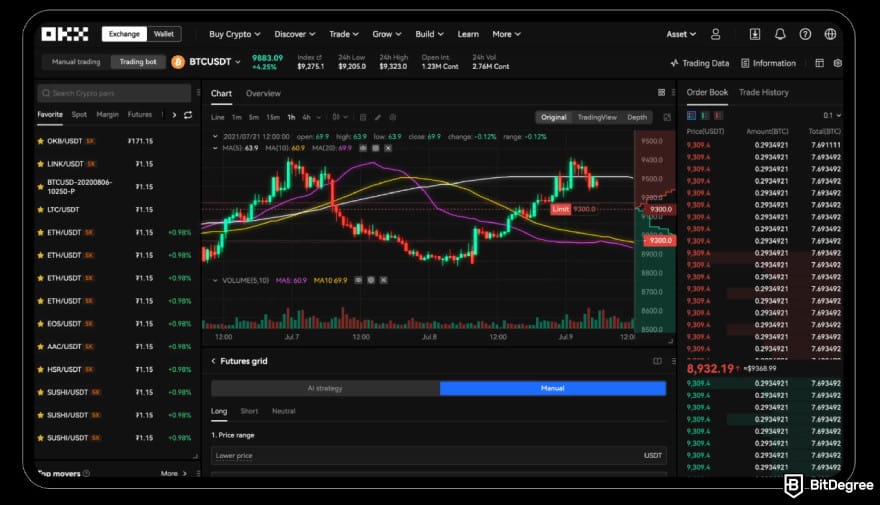The image size is (880, 505).
Task: Switch to Manual trading mode
Action: pos(76,62)
